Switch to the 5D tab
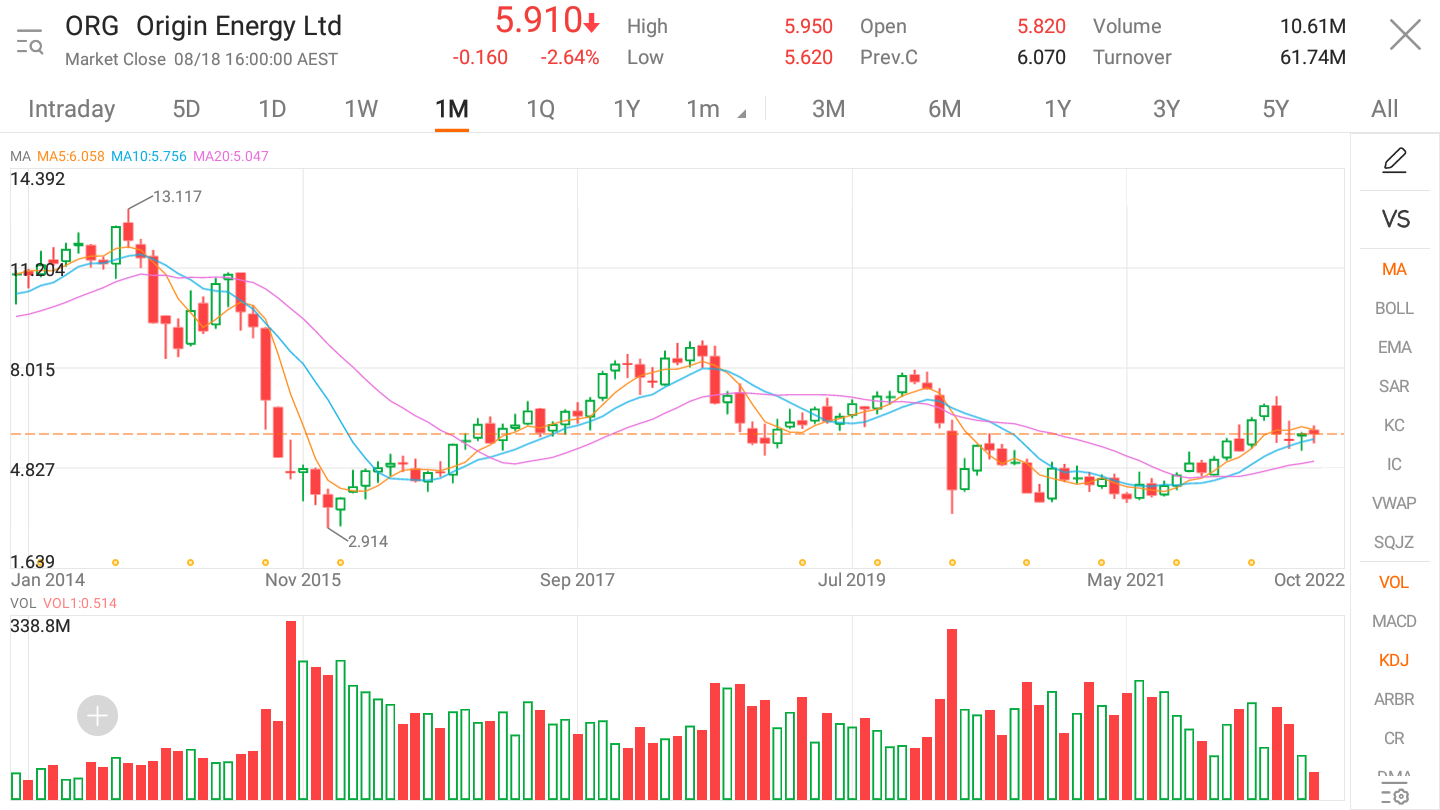Image resolution: width=1440 pixels, height=810 pixels. click(187, 109)
